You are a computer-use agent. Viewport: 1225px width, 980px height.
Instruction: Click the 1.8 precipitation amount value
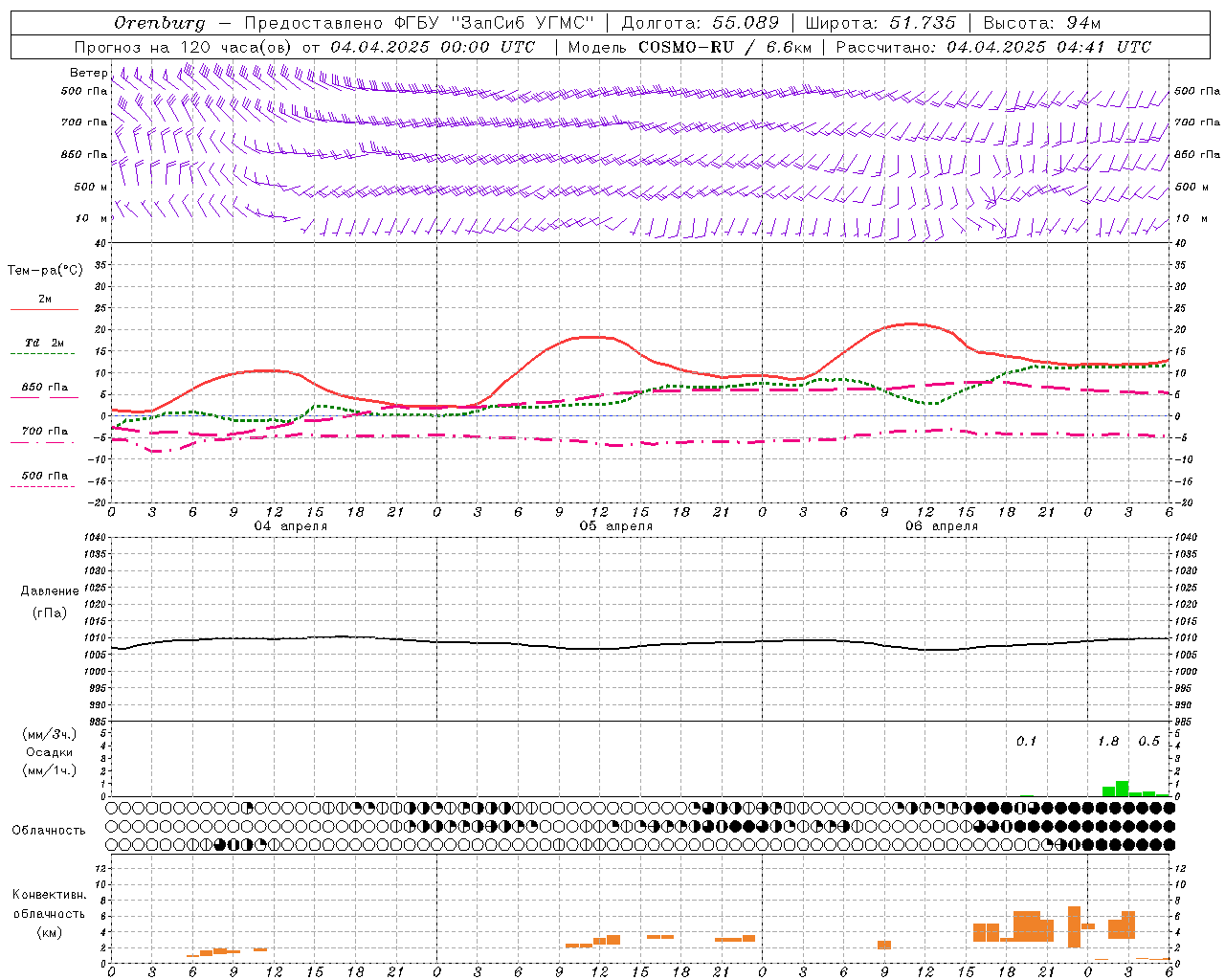[1107, 741]
